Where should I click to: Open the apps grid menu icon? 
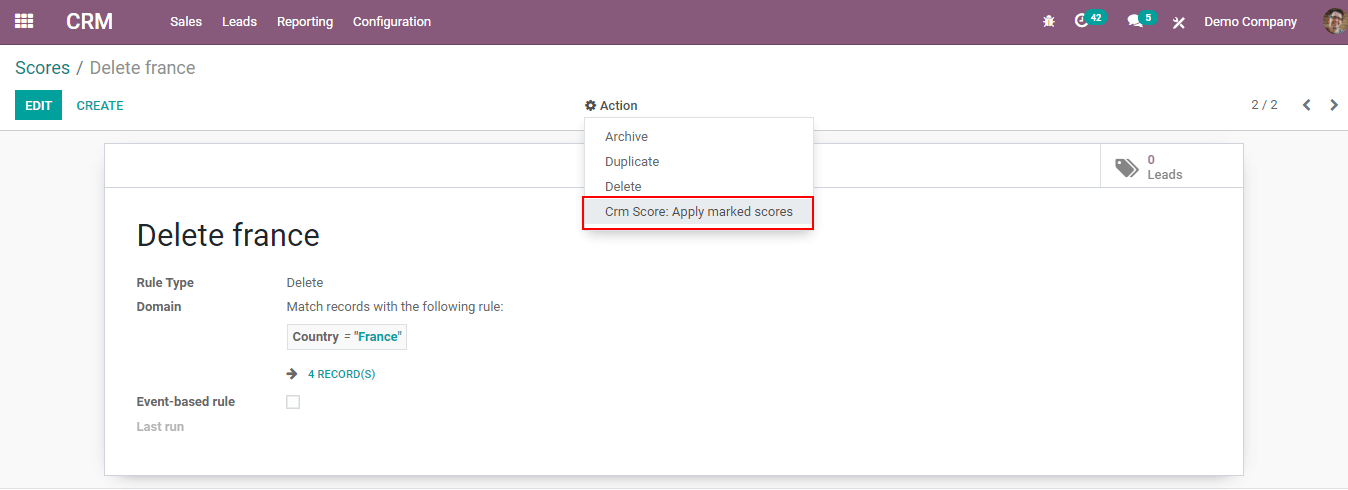24,21
